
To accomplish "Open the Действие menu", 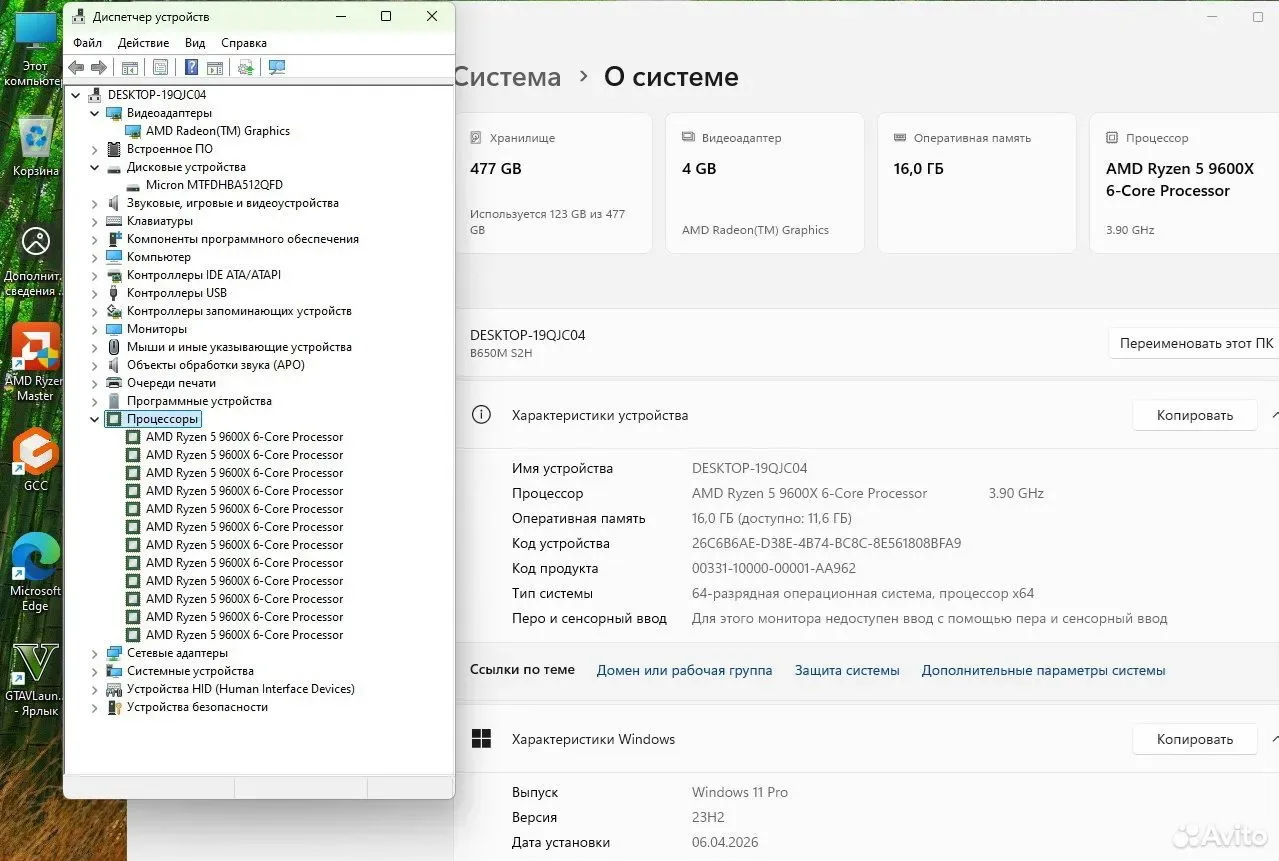I will click(x=143, y=43).
